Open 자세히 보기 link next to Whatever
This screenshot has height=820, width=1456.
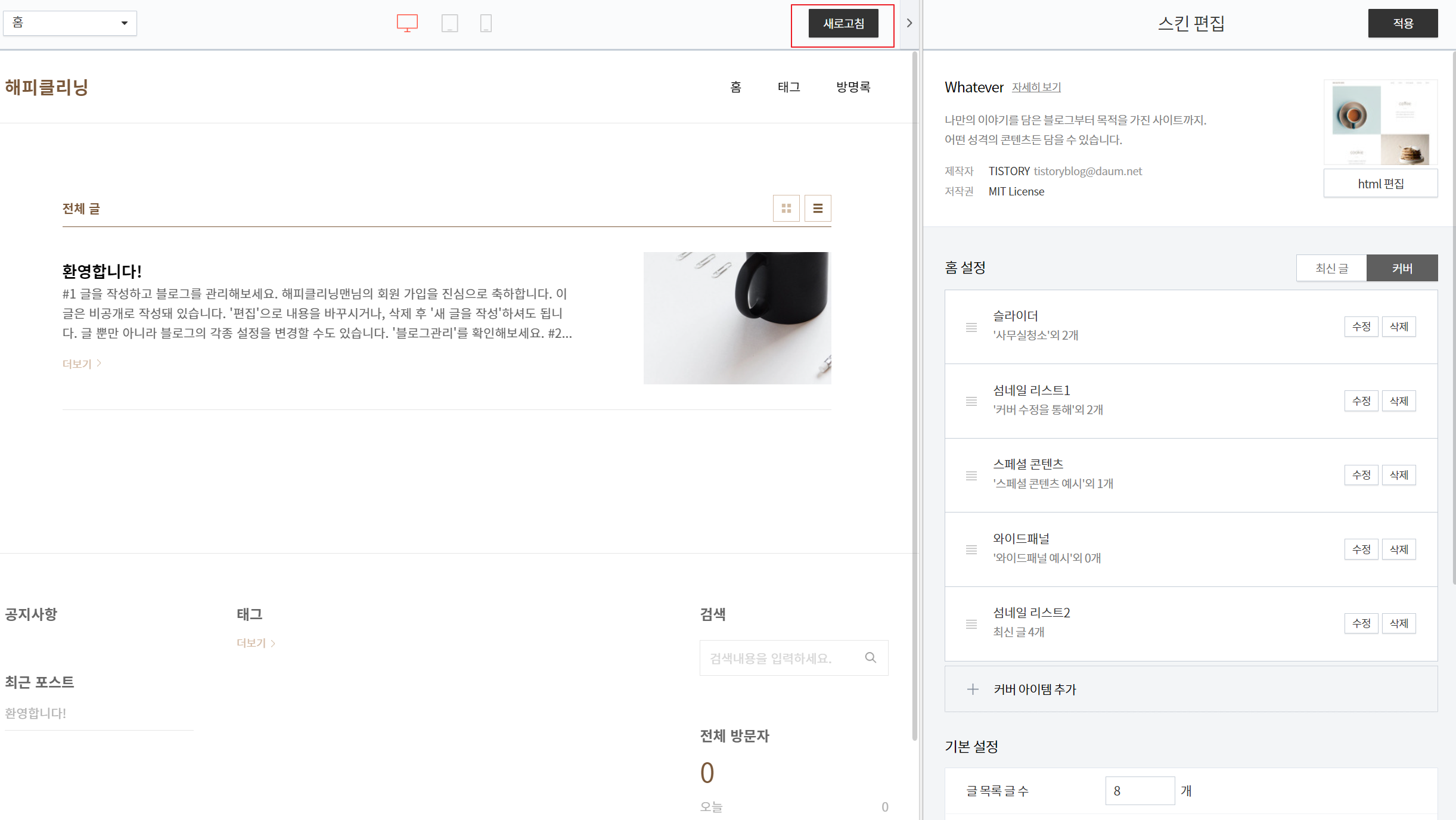(x=1036, y=87)
